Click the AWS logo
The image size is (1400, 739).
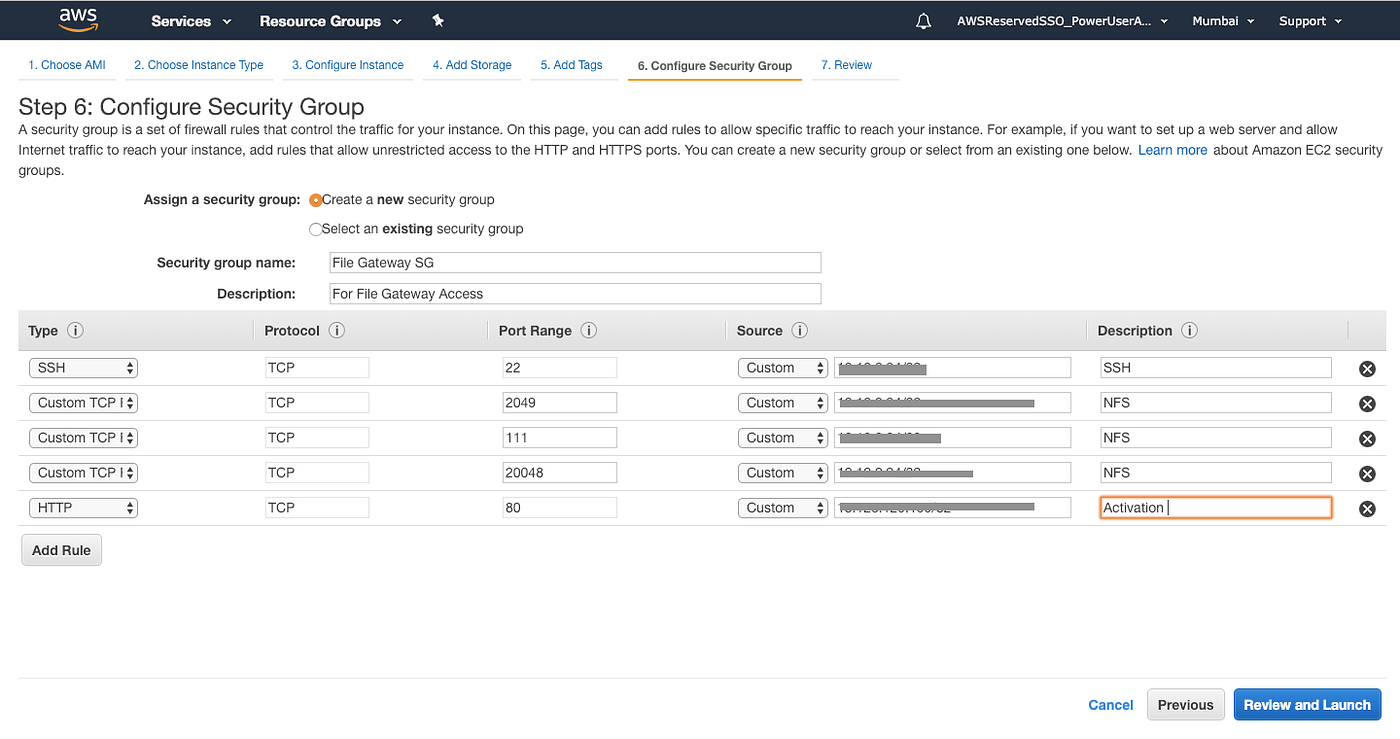click(x=78, y=20)
